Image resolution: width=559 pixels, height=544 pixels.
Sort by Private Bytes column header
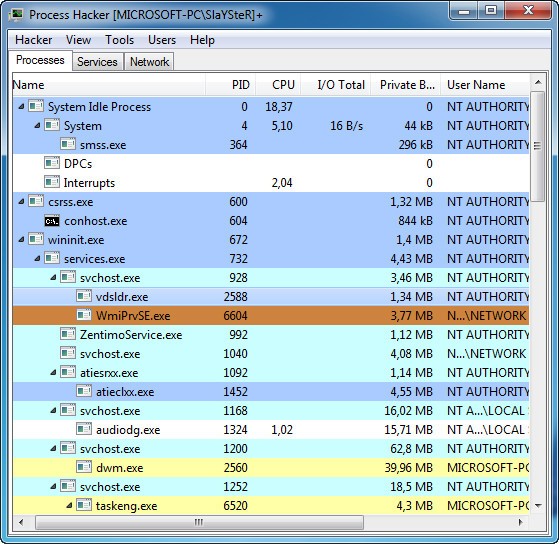coord(406,85)
